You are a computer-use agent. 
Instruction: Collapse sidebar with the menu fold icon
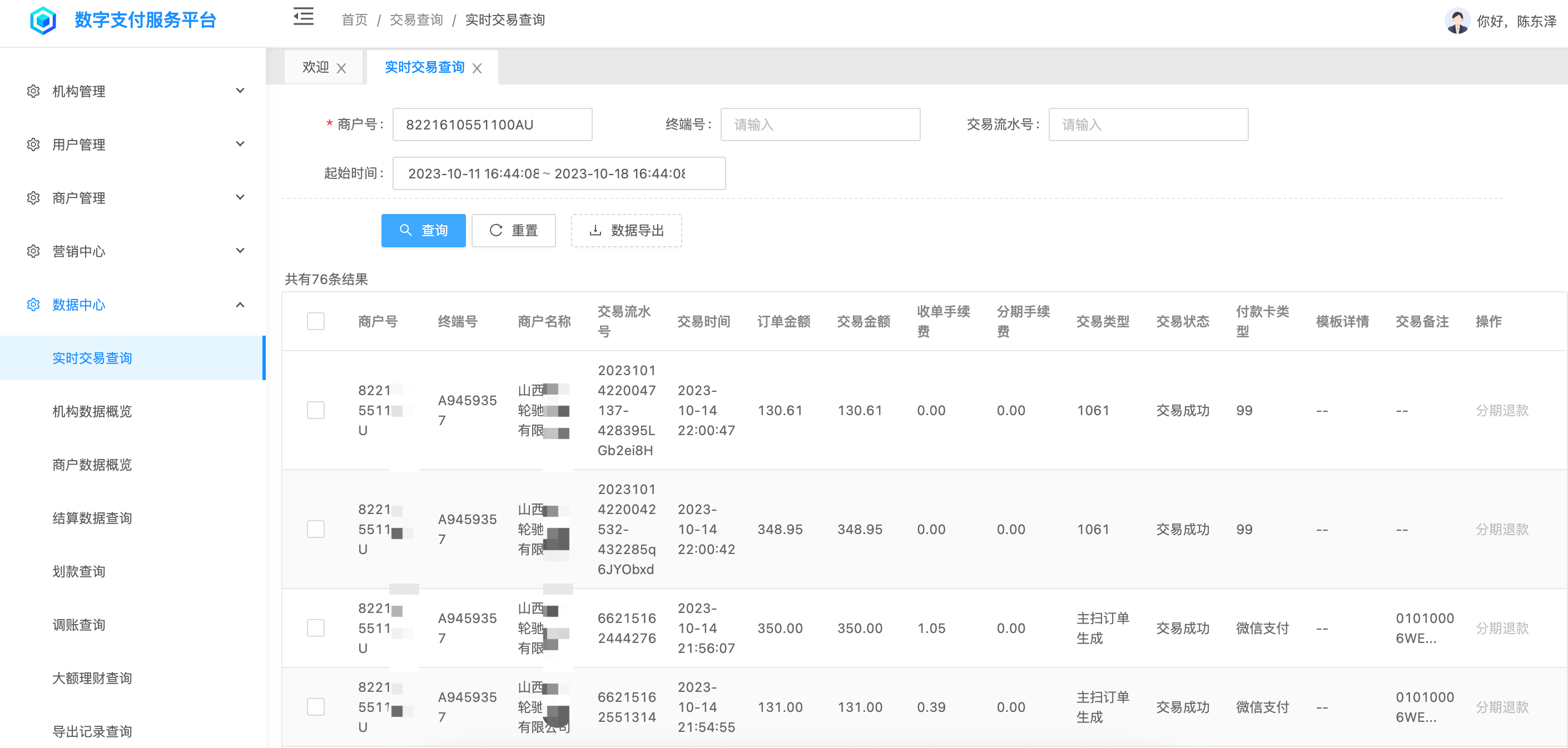point(303,18)
